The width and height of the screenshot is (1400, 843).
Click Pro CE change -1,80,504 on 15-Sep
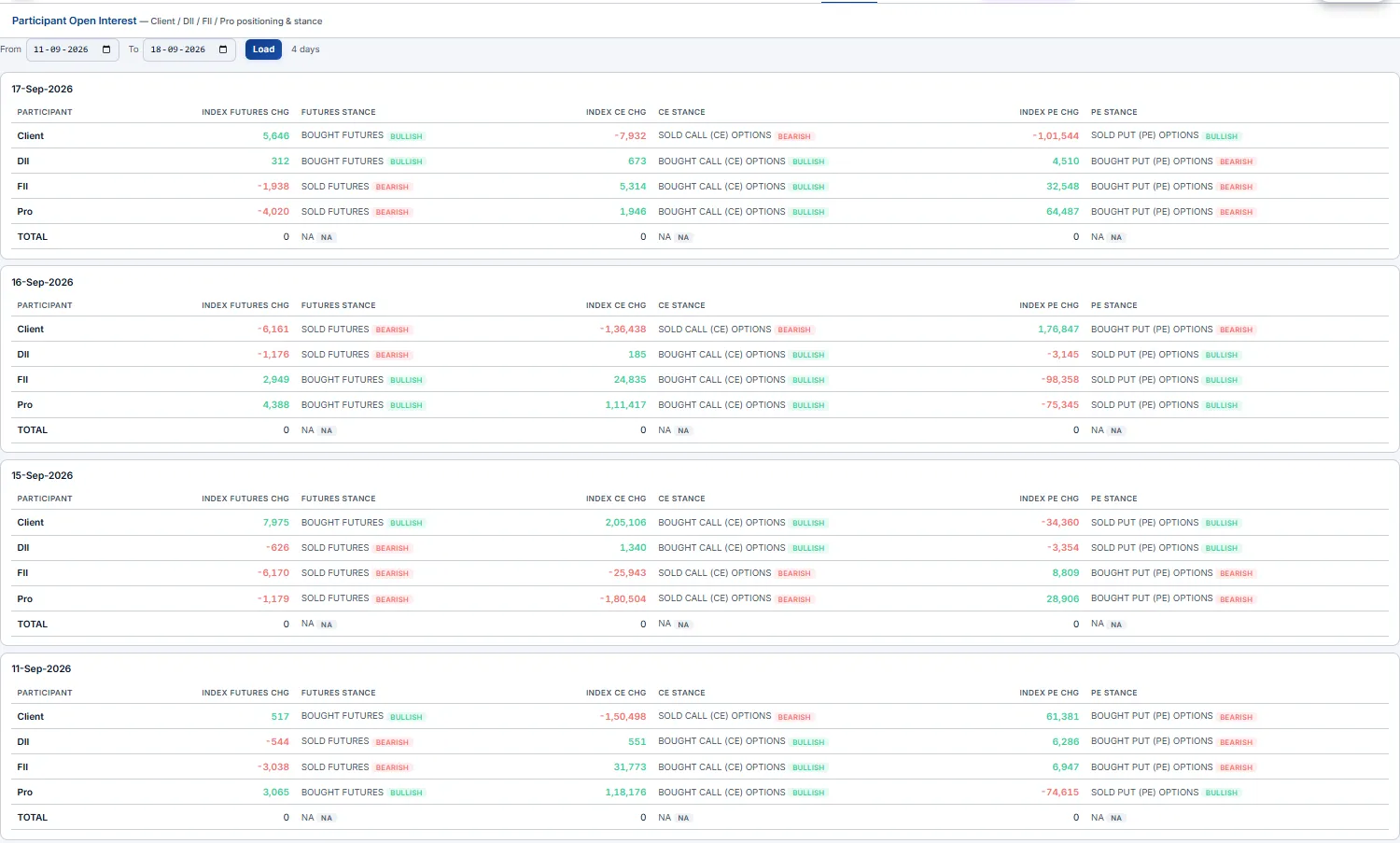623,599
